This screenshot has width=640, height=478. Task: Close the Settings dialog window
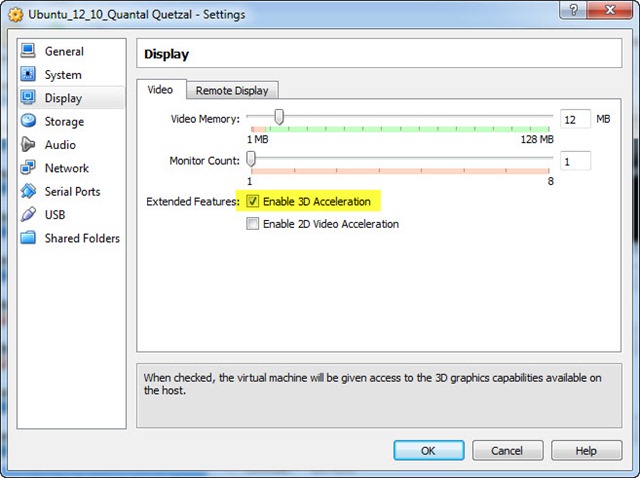coord(610,10)
